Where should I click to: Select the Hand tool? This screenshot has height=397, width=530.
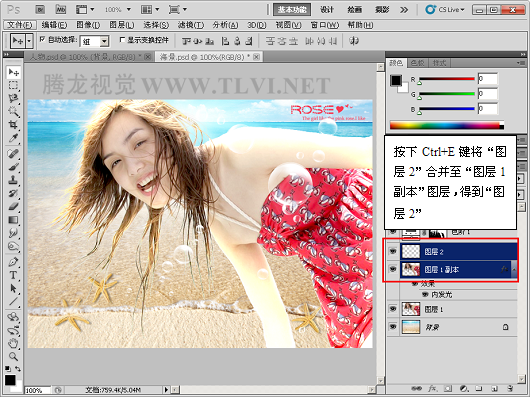coord(13,343)
